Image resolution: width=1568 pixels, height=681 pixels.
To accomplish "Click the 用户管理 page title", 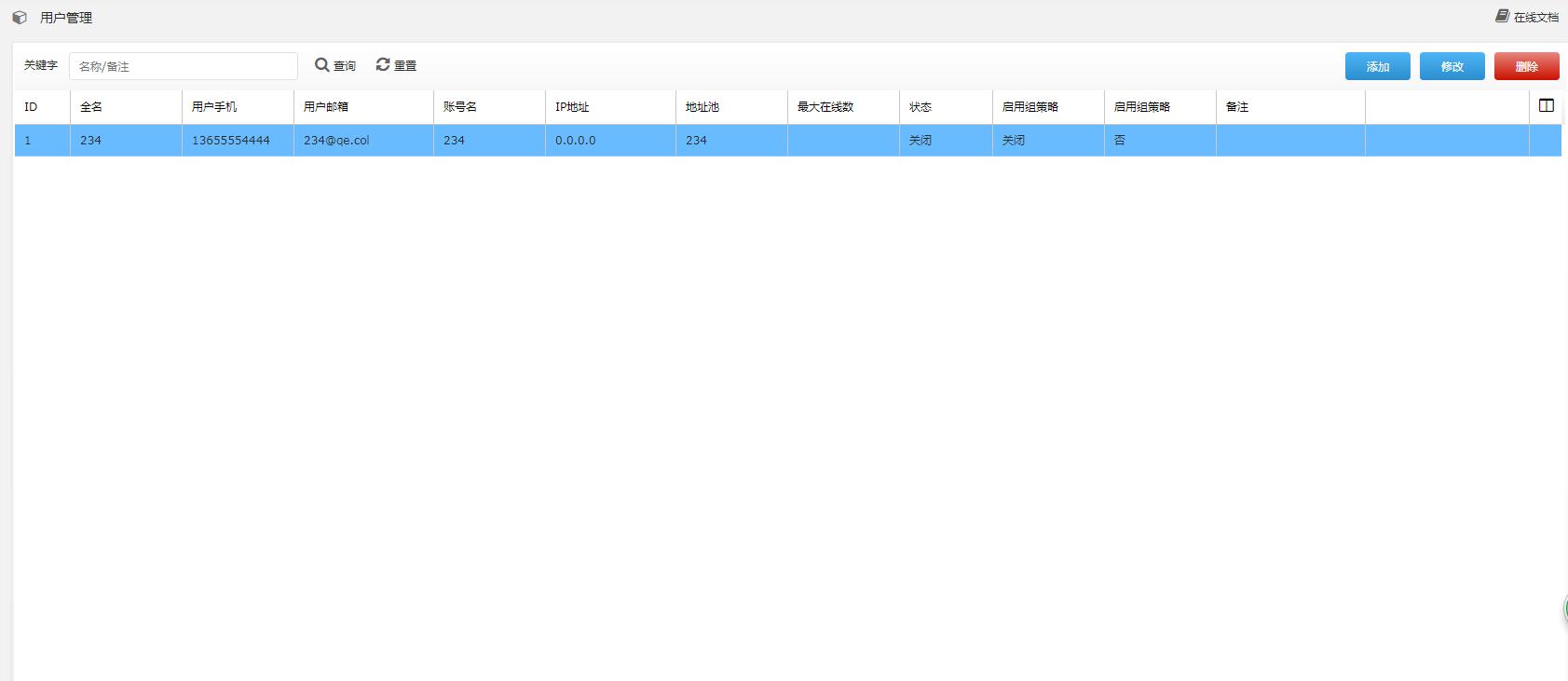I will coord(66,18).
